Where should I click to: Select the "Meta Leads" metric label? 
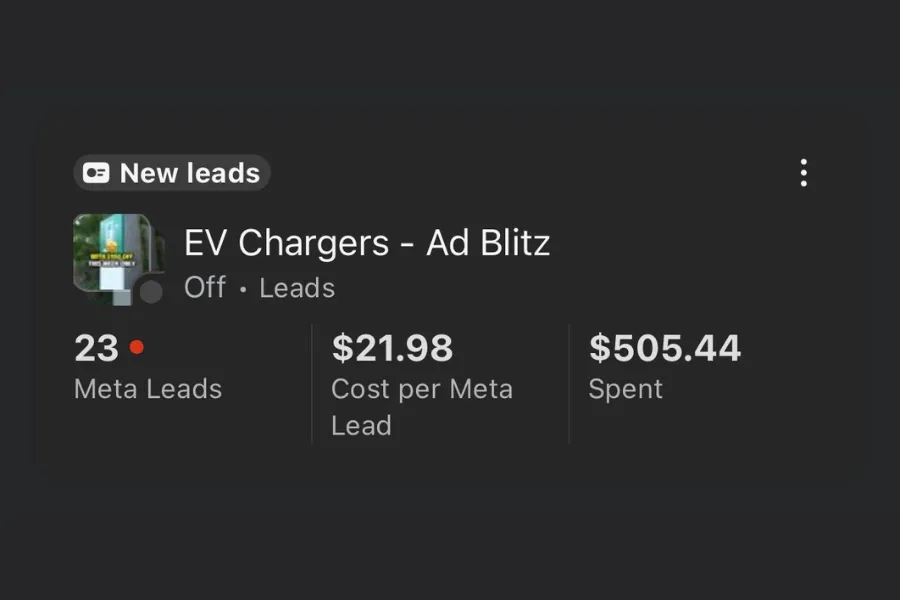(x=148, y=389)
